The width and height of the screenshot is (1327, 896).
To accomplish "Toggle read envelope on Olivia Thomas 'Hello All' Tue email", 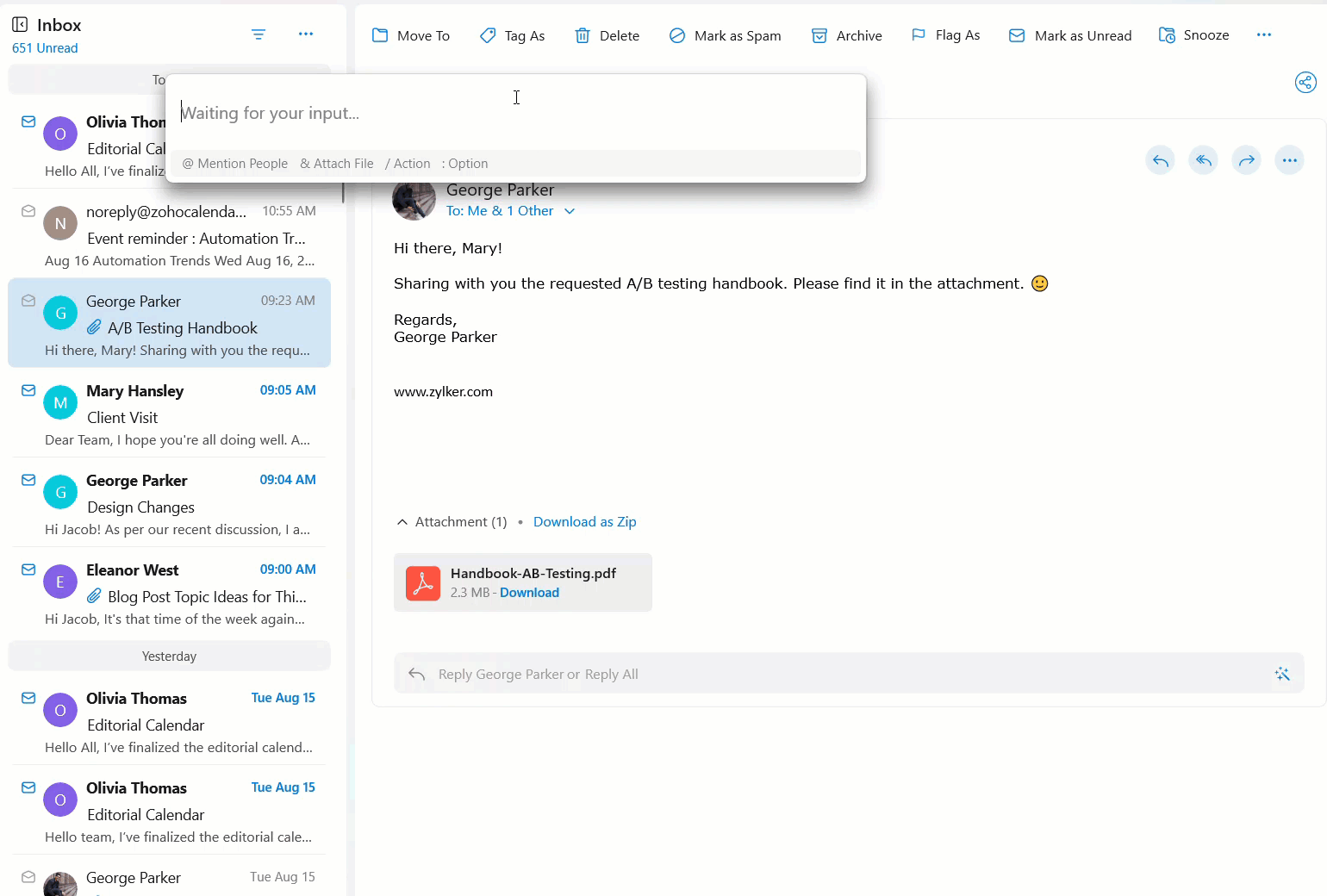I will coord(28,698).
